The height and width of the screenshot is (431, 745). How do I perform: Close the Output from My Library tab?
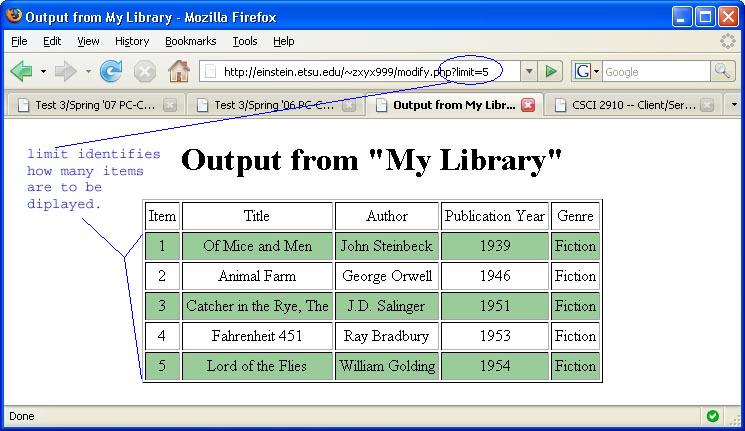(528, 105)
